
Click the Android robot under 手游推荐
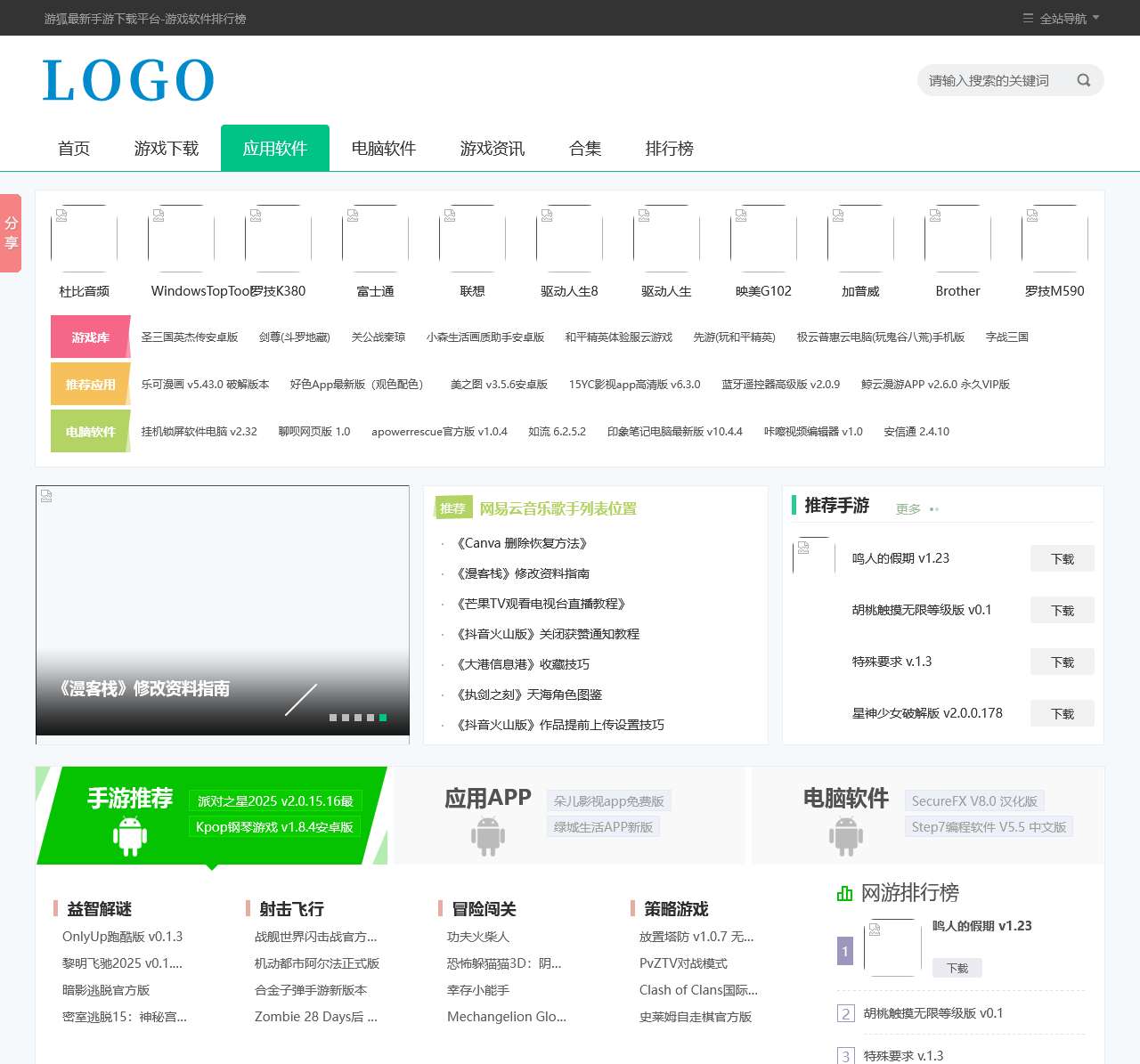pos(130,836)
